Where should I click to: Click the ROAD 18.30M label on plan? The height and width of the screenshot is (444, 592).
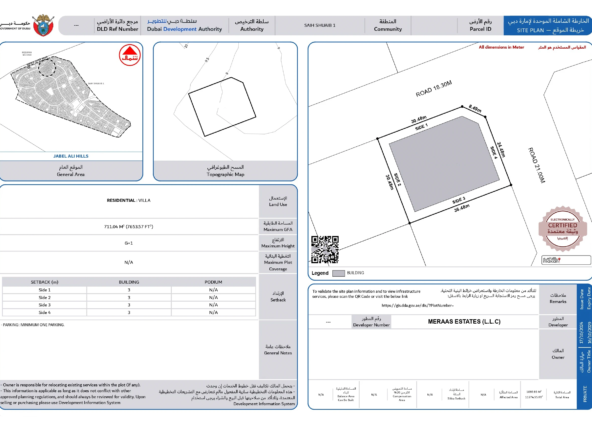pos(434,89)
